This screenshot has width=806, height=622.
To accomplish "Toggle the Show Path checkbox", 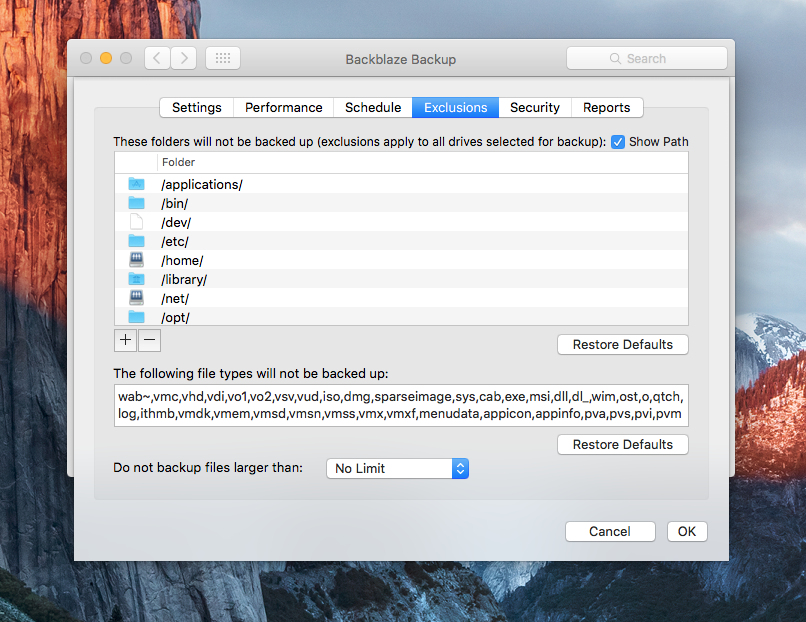I will (618, 142).
